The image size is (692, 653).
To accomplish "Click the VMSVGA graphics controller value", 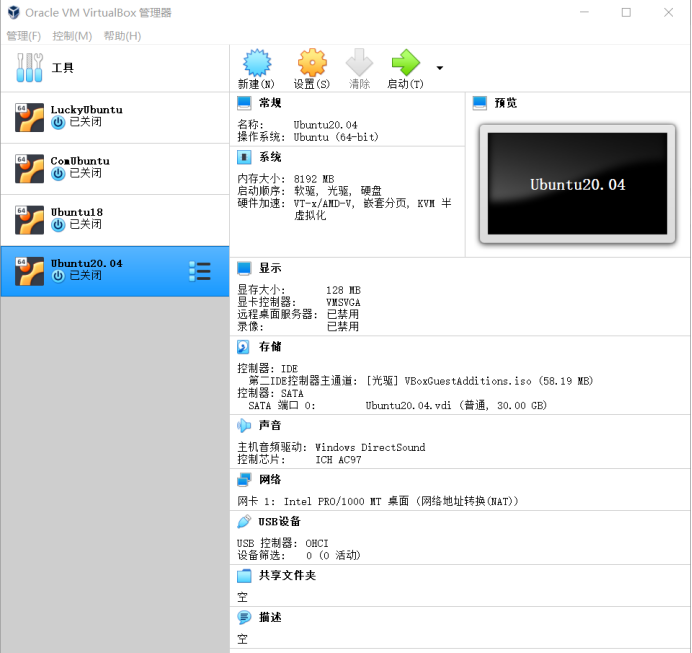I will (x=343, y=302).
